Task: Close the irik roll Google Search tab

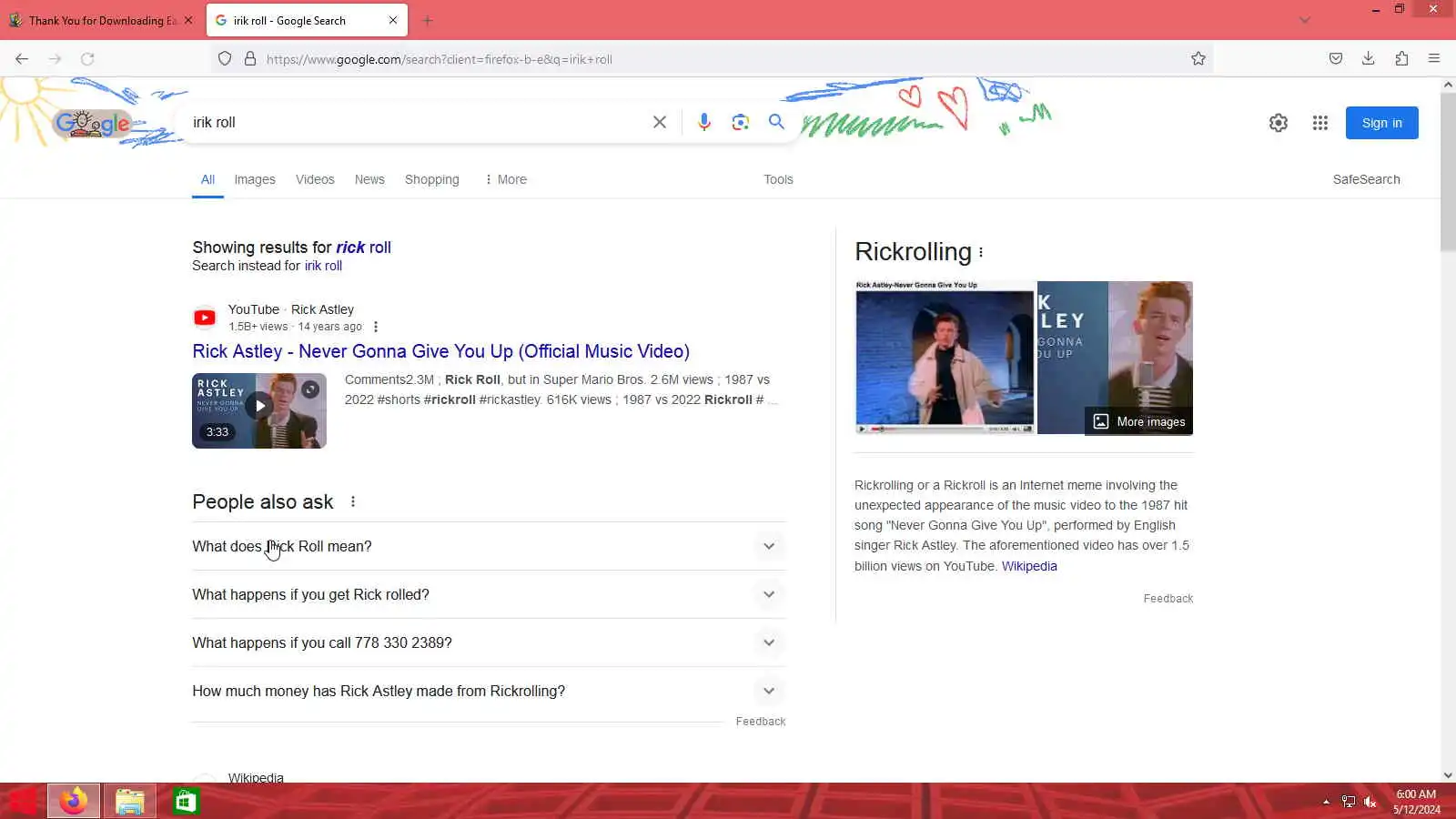Action: coord(393,20)
